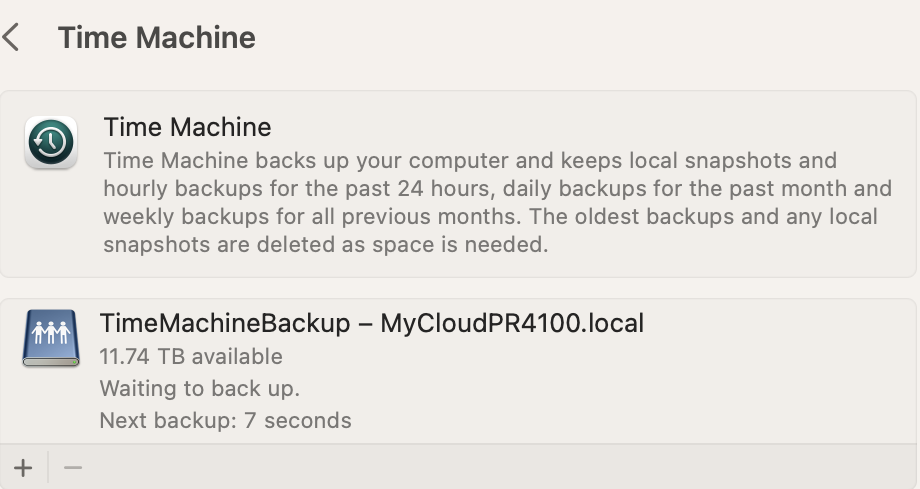Click the Time Machine heading in info panel
This screenshot has width=920, height=489.
[x=187, y=127]
